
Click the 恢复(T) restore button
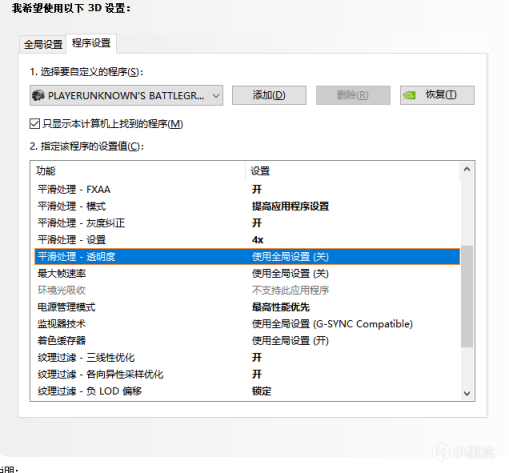437,95
